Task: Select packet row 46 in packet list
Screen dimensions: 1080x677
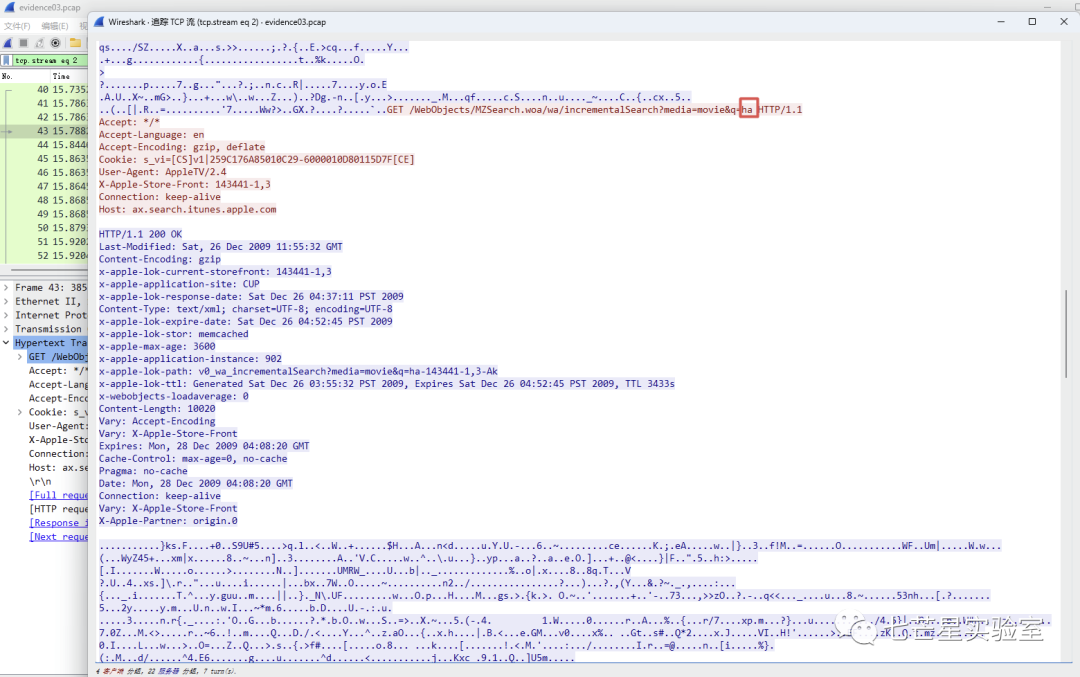Action: point(45,172)
